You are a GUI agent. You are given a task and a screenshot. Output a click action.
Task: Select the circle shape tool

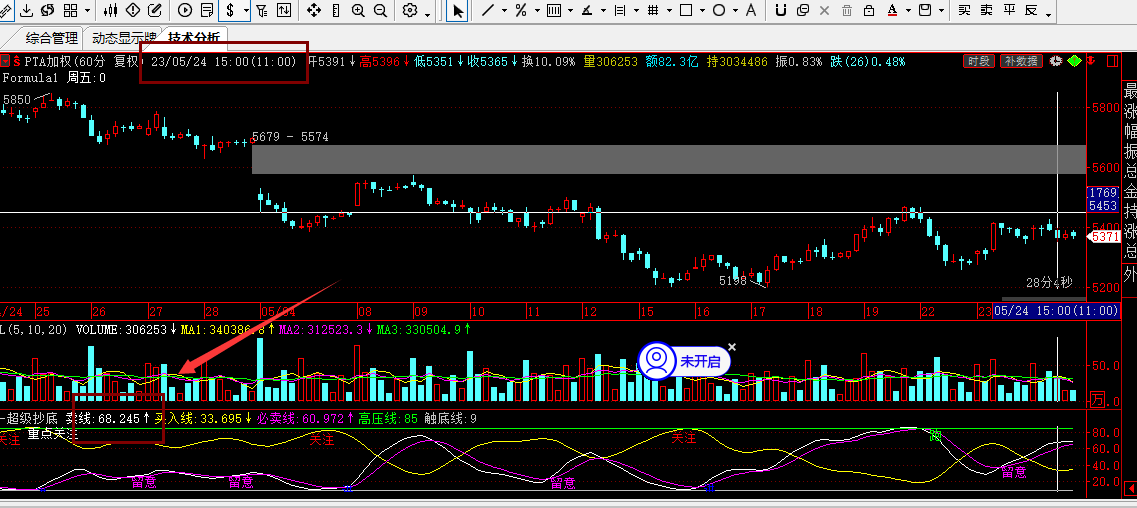pos(719,10)
